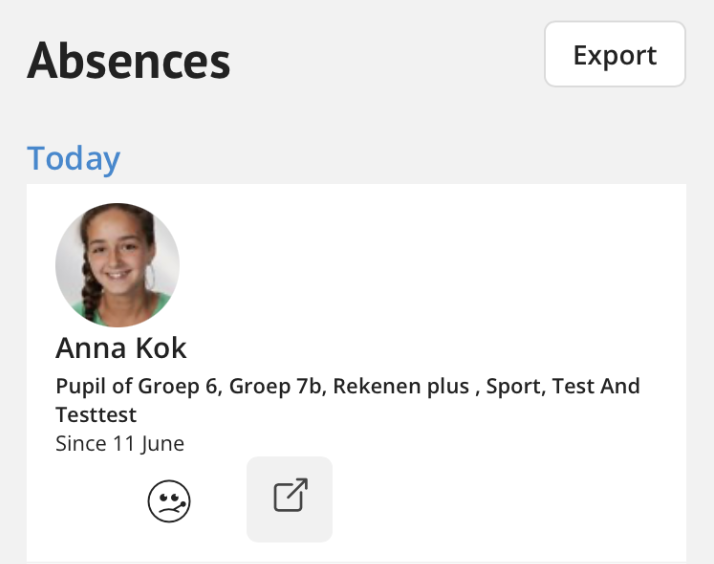Screen dimensions: 714x564
Task: Select the Anna Kok name
Action: click(121, 348)
